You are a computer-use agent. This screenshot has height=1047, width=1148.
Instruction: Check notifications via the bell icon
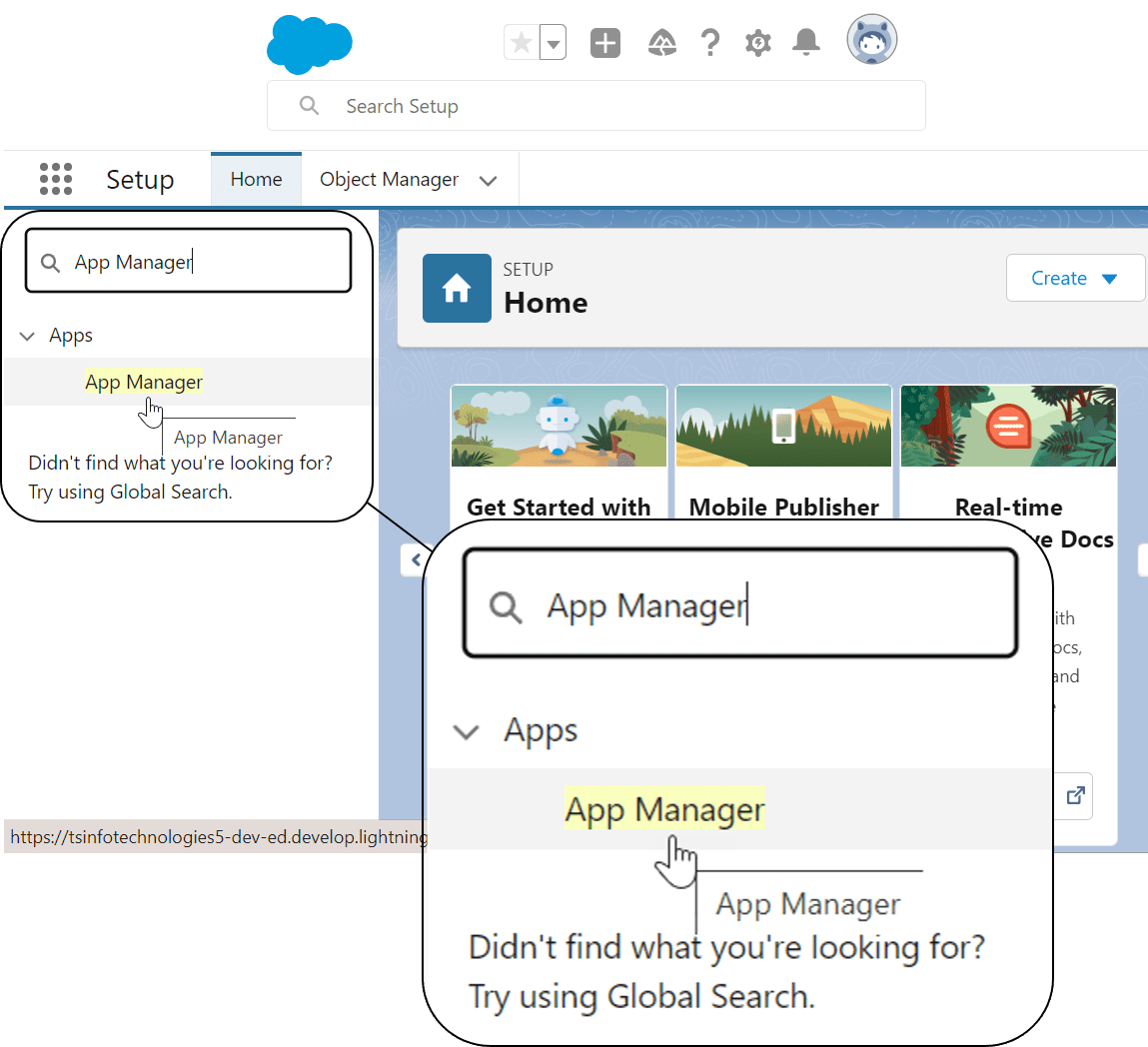tap(805, 42)
